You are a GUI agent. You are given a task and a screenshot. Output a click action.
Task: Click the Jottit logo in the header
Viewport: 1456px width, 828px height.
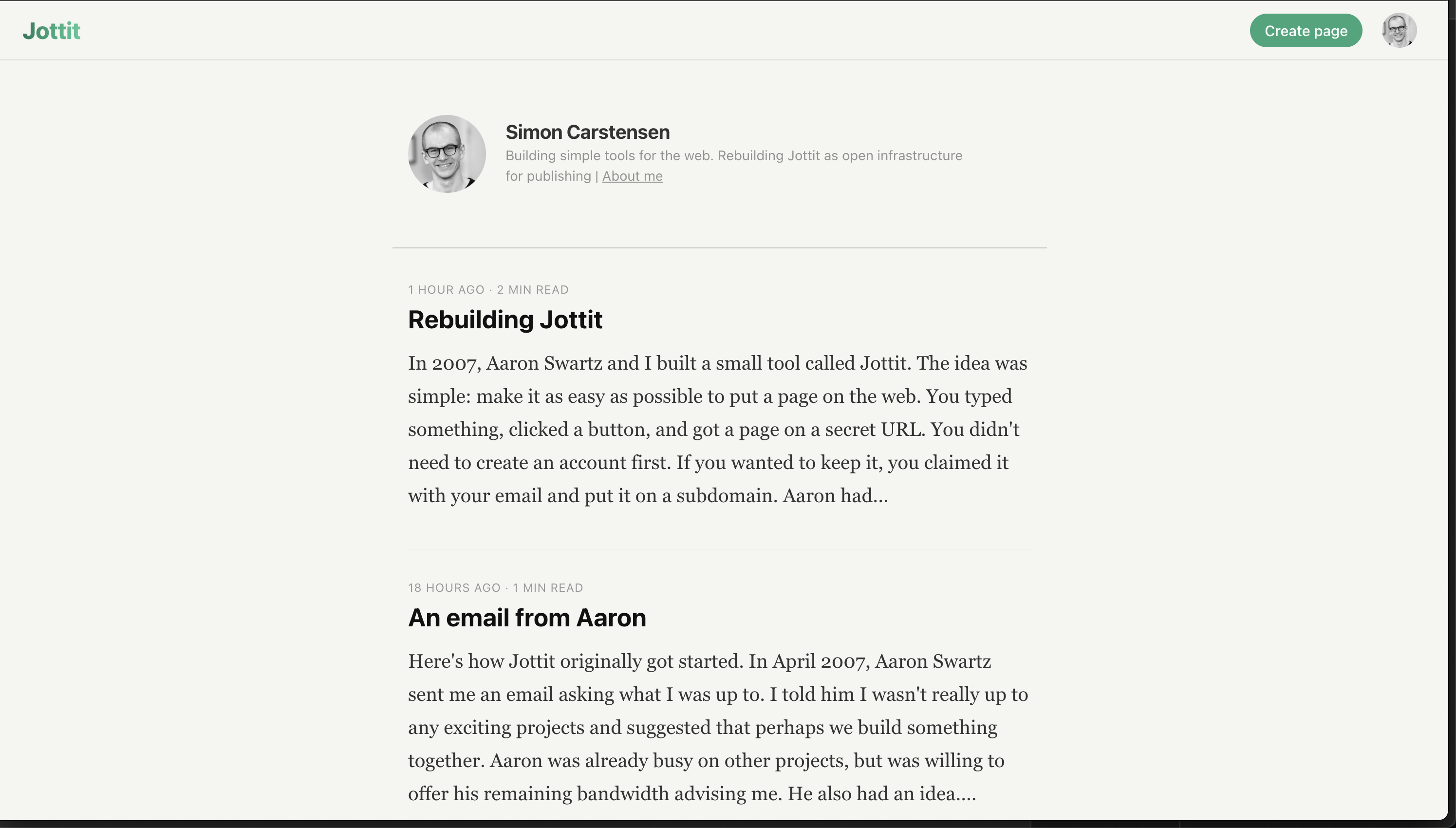51,31
